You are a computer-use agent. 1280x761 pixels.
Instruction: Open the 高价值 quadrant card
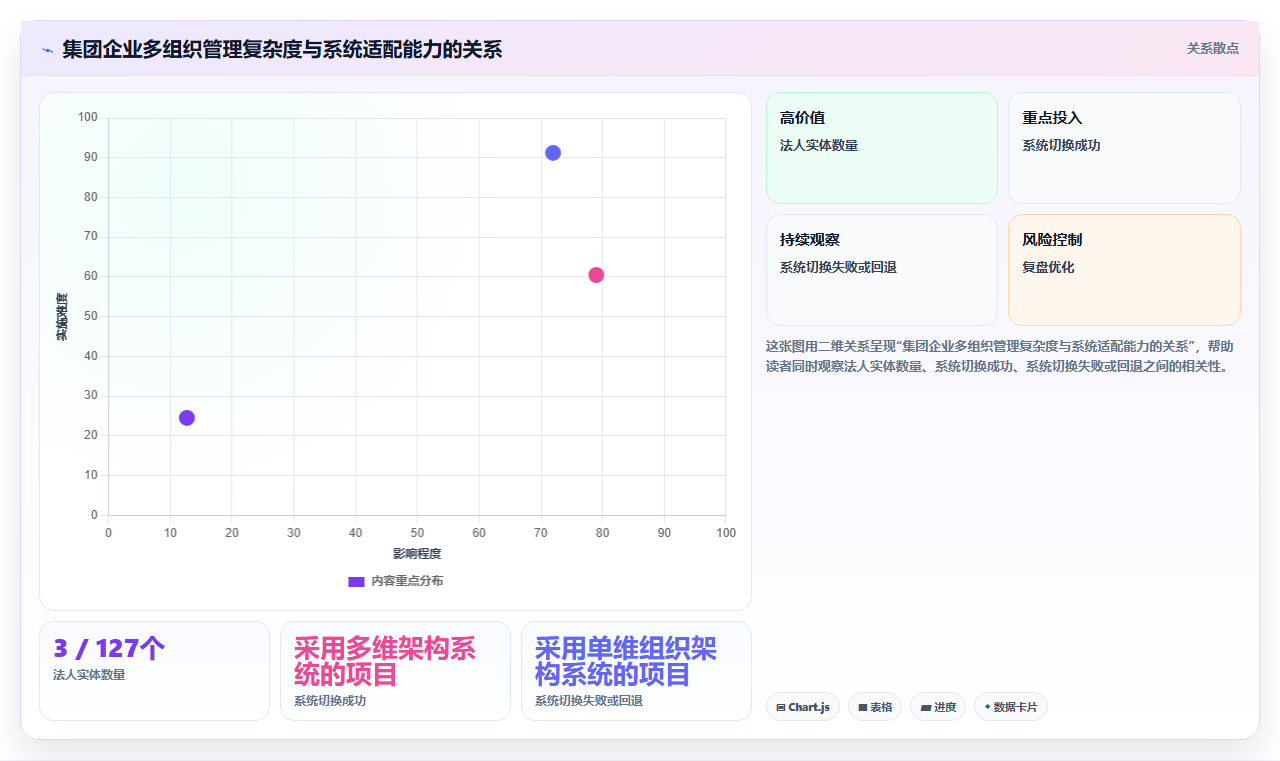click(x=882, y=148)
